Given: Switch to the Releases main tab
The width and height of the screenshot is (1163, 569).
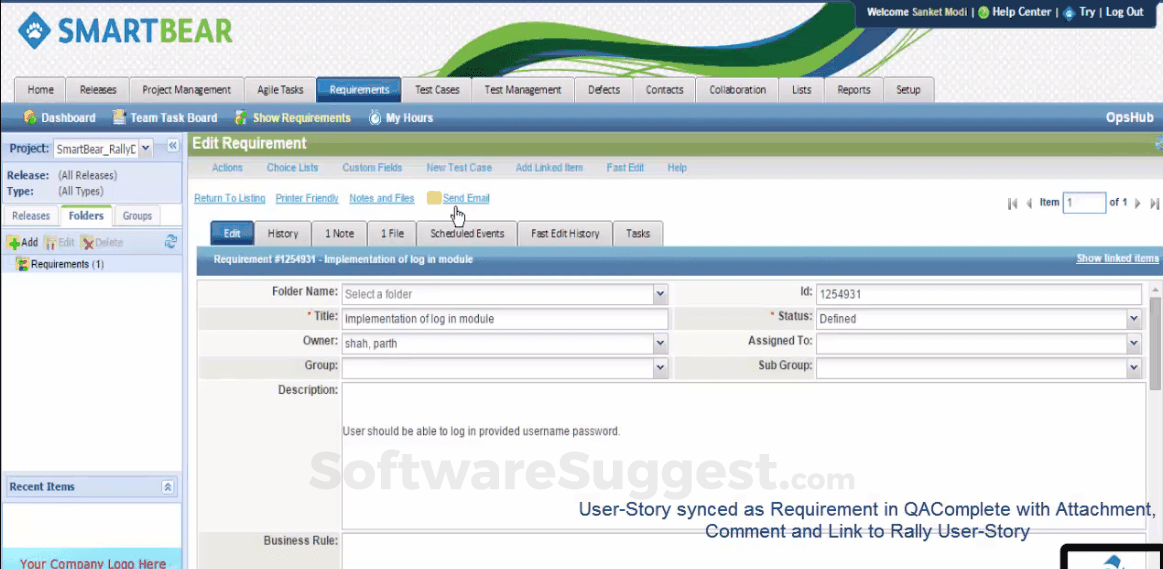Looking at the screenshot, I should (98, 90).
